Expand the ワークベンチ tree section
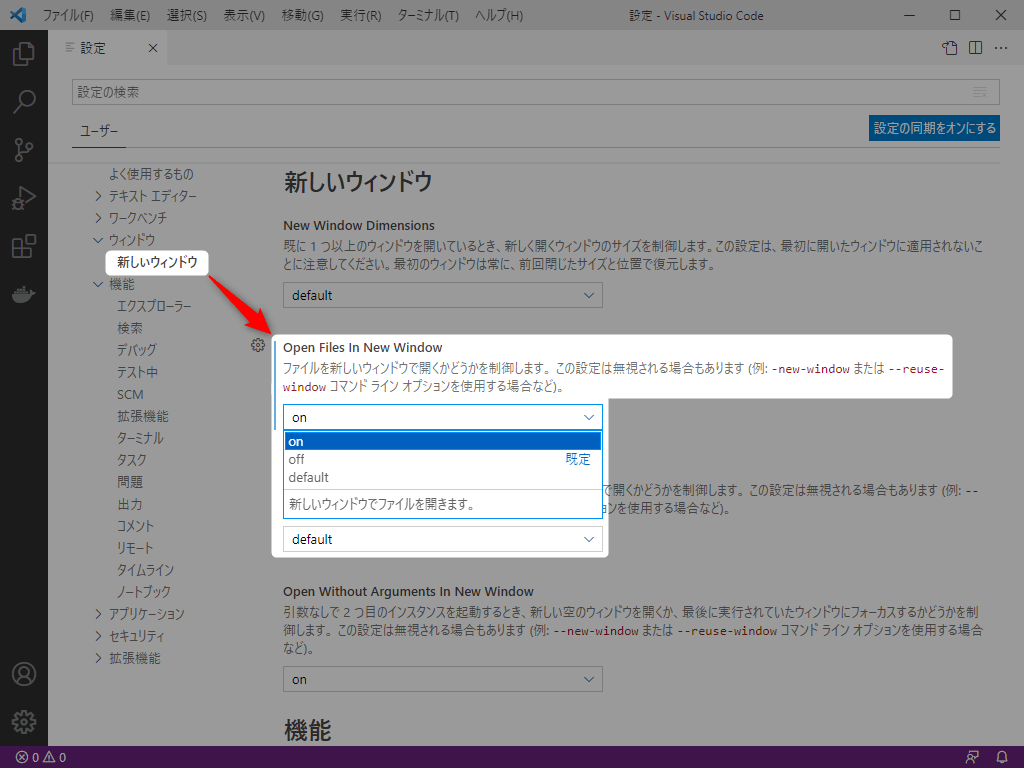 98,217
